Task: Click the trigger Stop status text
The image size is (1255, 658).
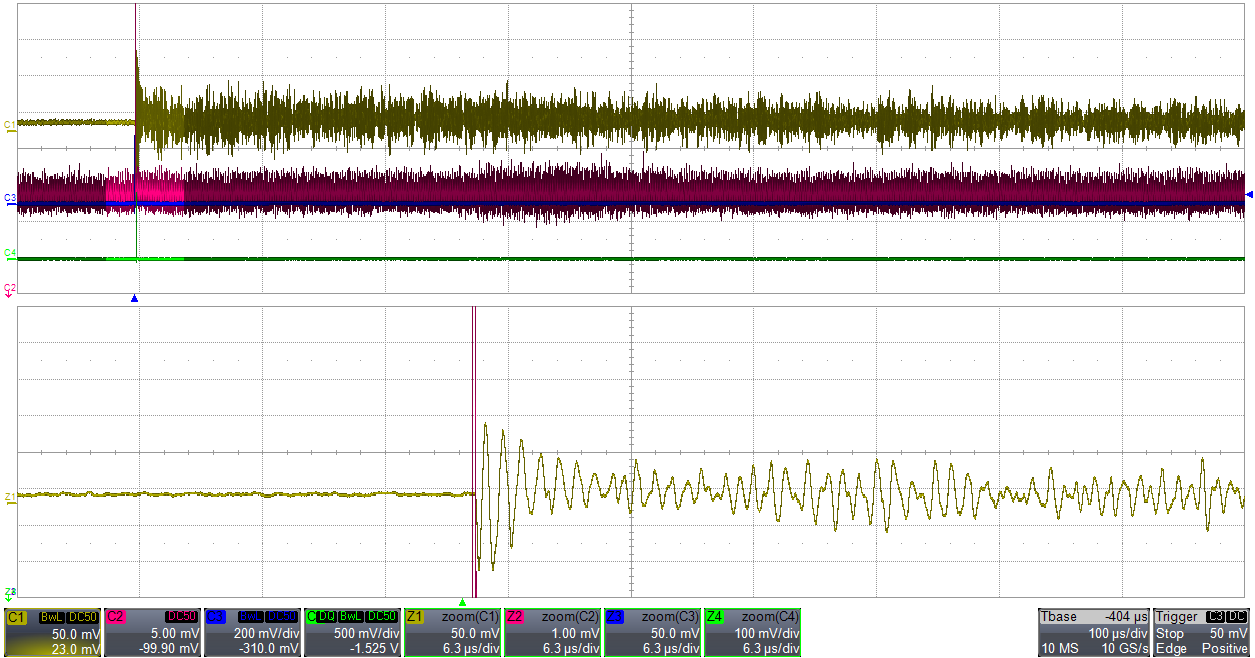Action: point(1170,634)
